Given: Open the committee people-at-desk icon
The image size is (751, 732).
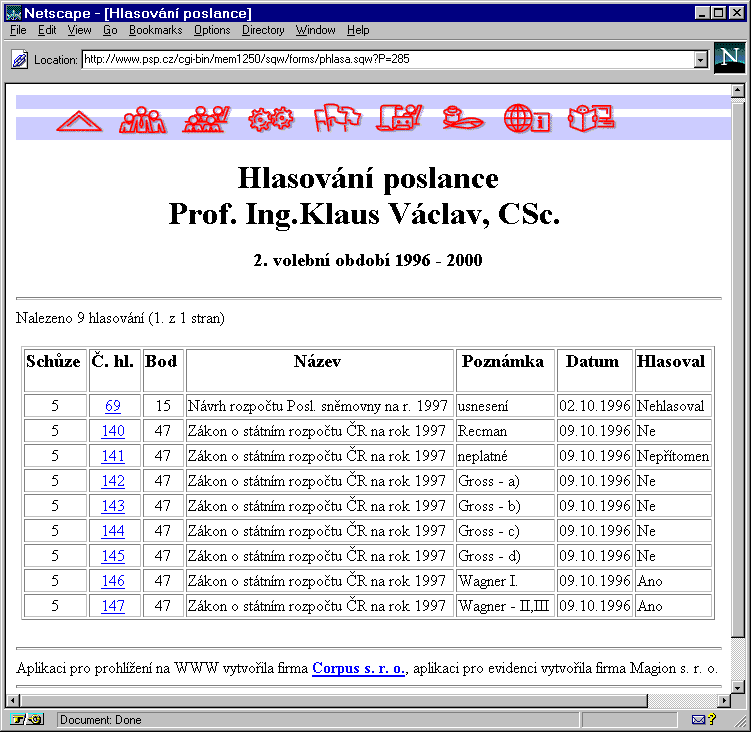Looking at the screenshot, I should tap(206, 119).
